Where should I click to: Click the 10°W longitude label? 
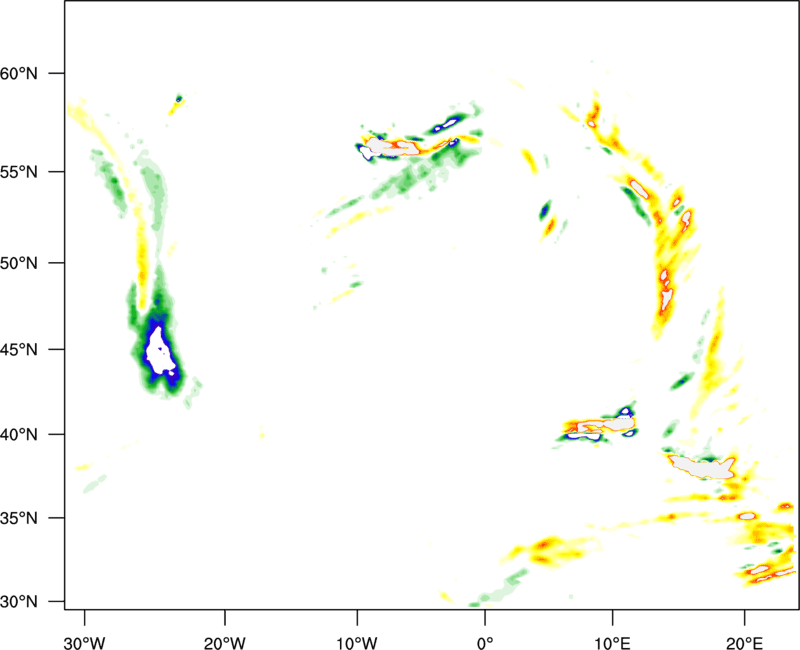pos(357,643)
